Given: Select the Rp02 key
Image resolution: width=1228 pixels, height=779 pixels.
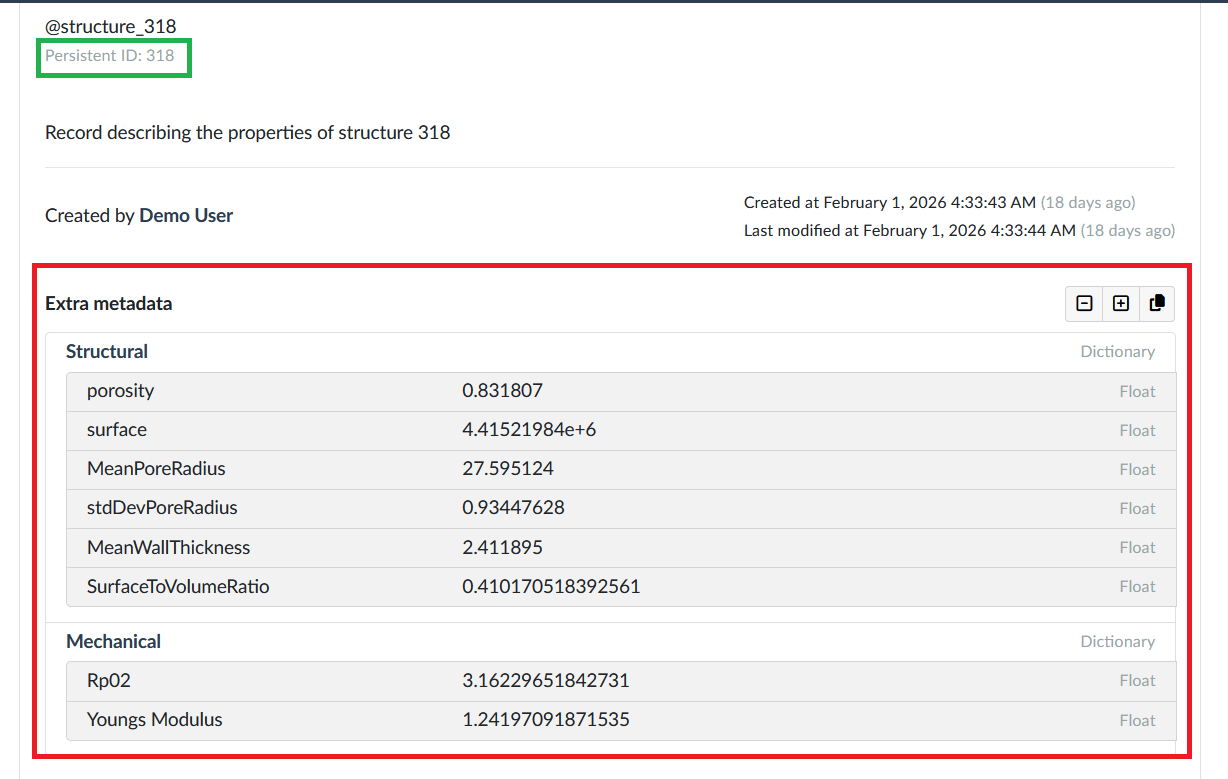Looking at the screenshot, I should tap(109, 681).
